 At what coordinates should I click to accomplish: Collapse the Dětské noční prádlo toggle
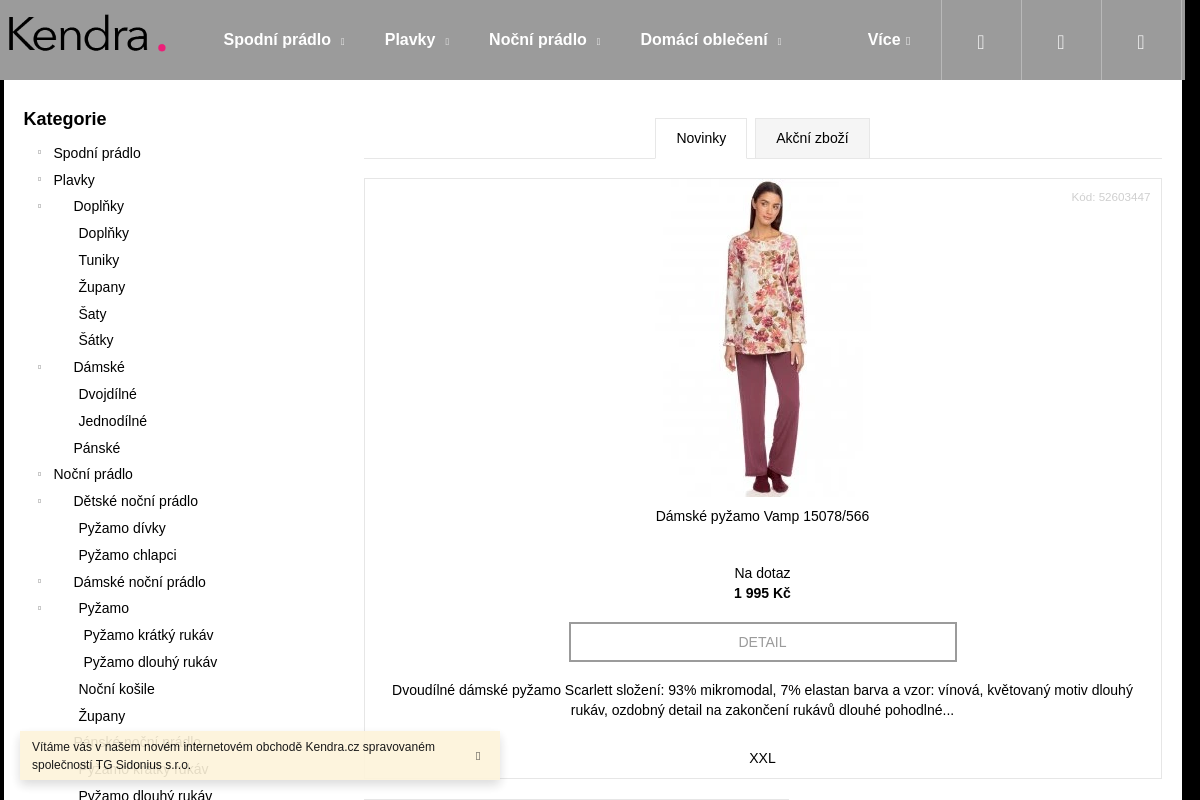click(x=40, y=501)
